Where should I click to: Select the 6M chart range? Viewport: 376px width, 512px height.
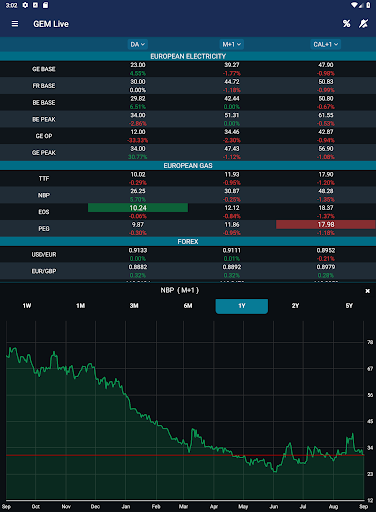pos(188,306)
